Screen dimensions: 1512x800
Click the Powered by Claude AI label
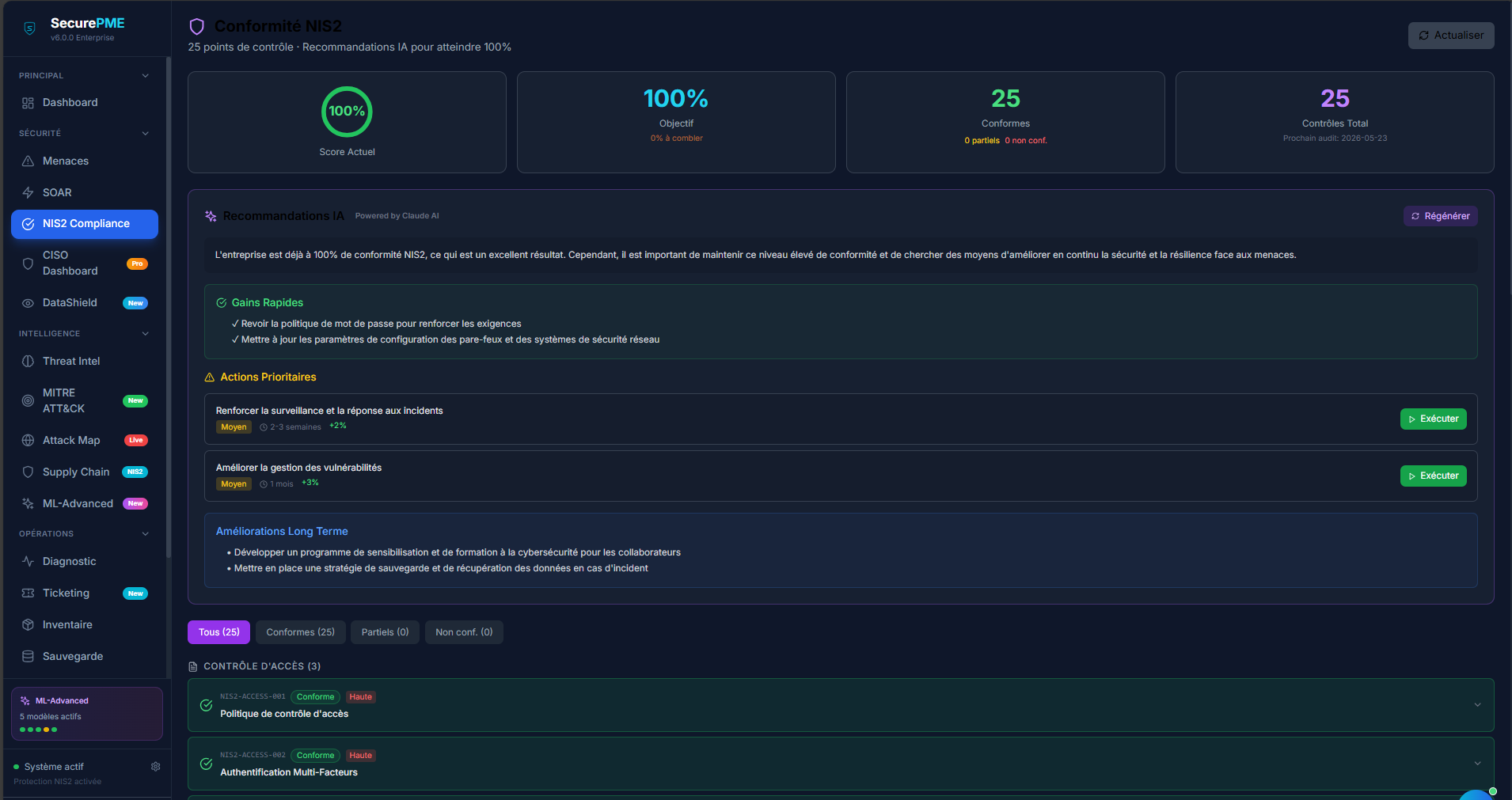pyautogui.click(x=397, y=216)
